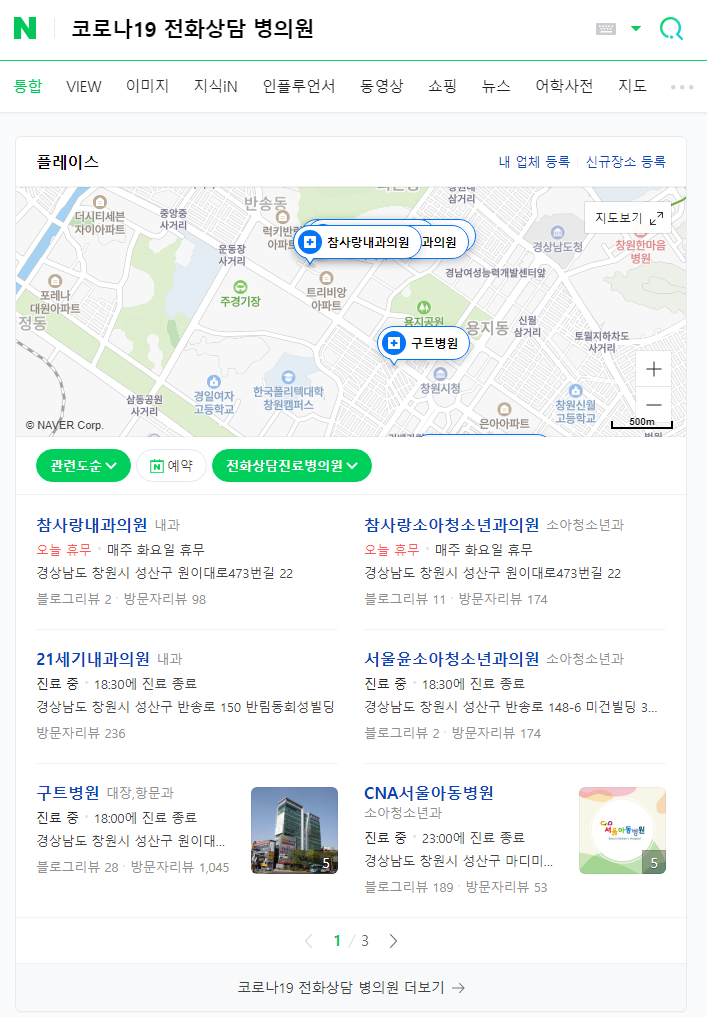Viewport: 707px width, 1017px height.
Task: Open the 인플루언서 tab
Action: [299, 86]
